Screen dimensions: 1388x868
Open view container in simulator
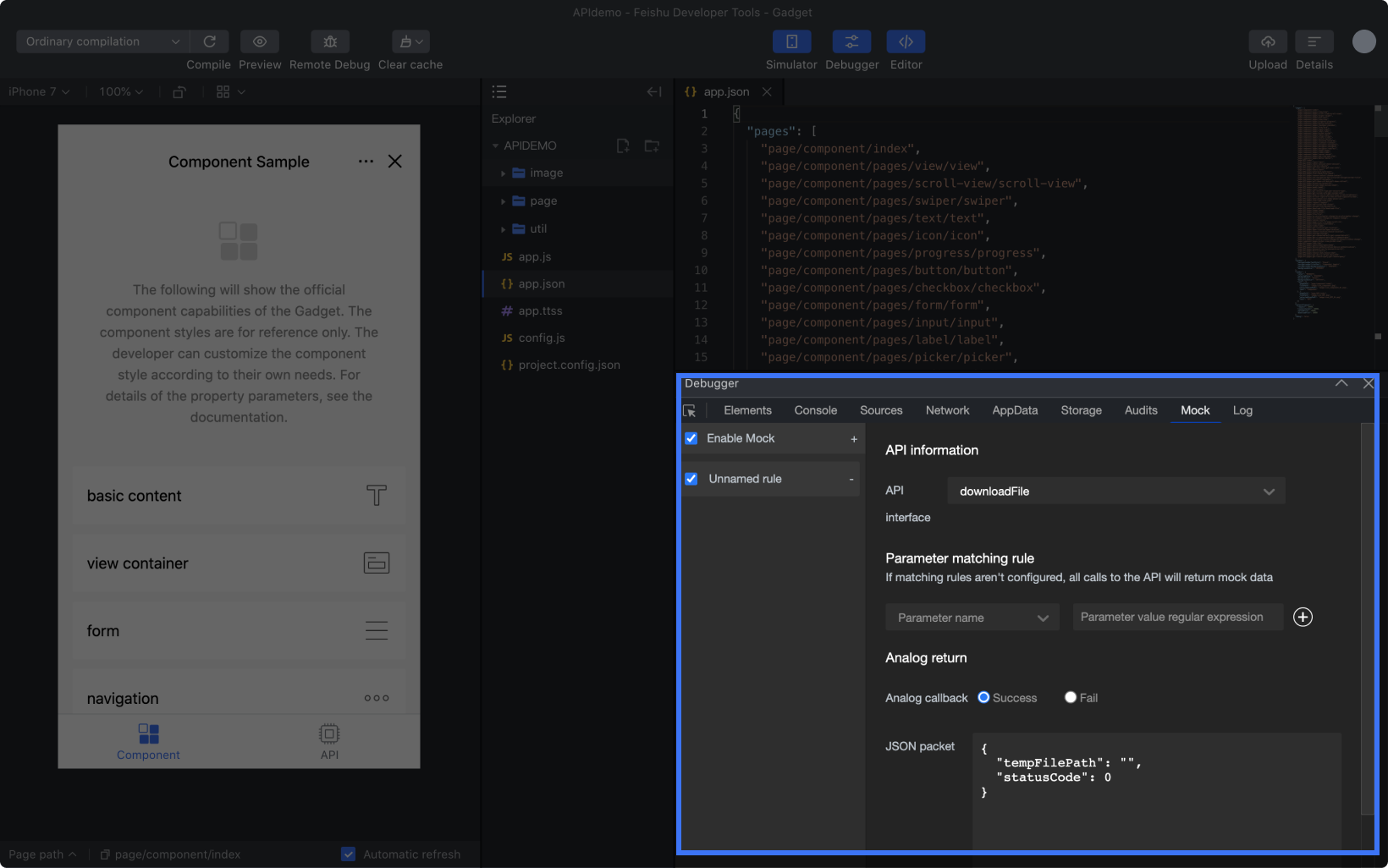pos(239,563)
